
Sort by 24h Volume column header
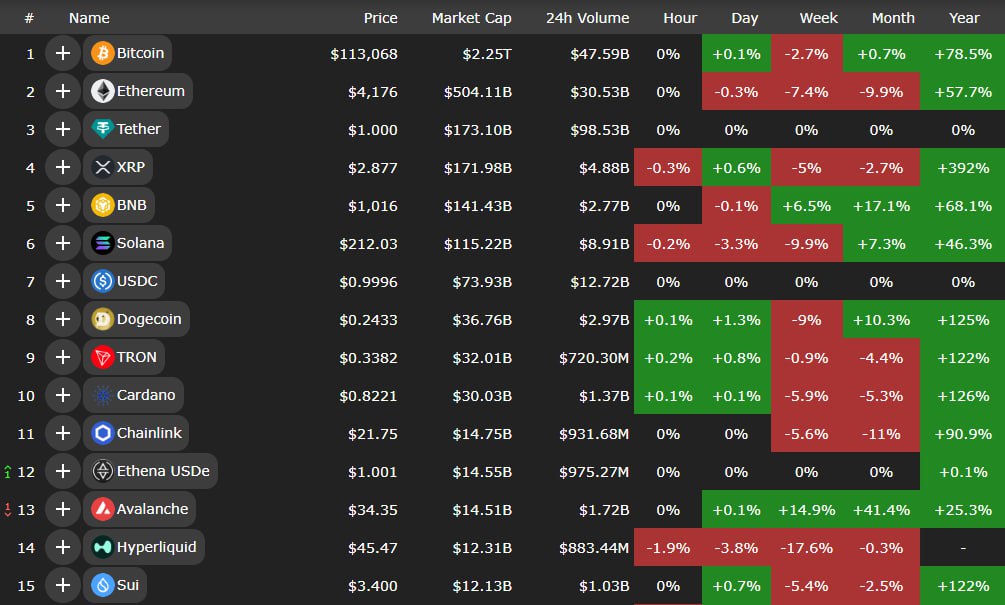click(587, 18)
